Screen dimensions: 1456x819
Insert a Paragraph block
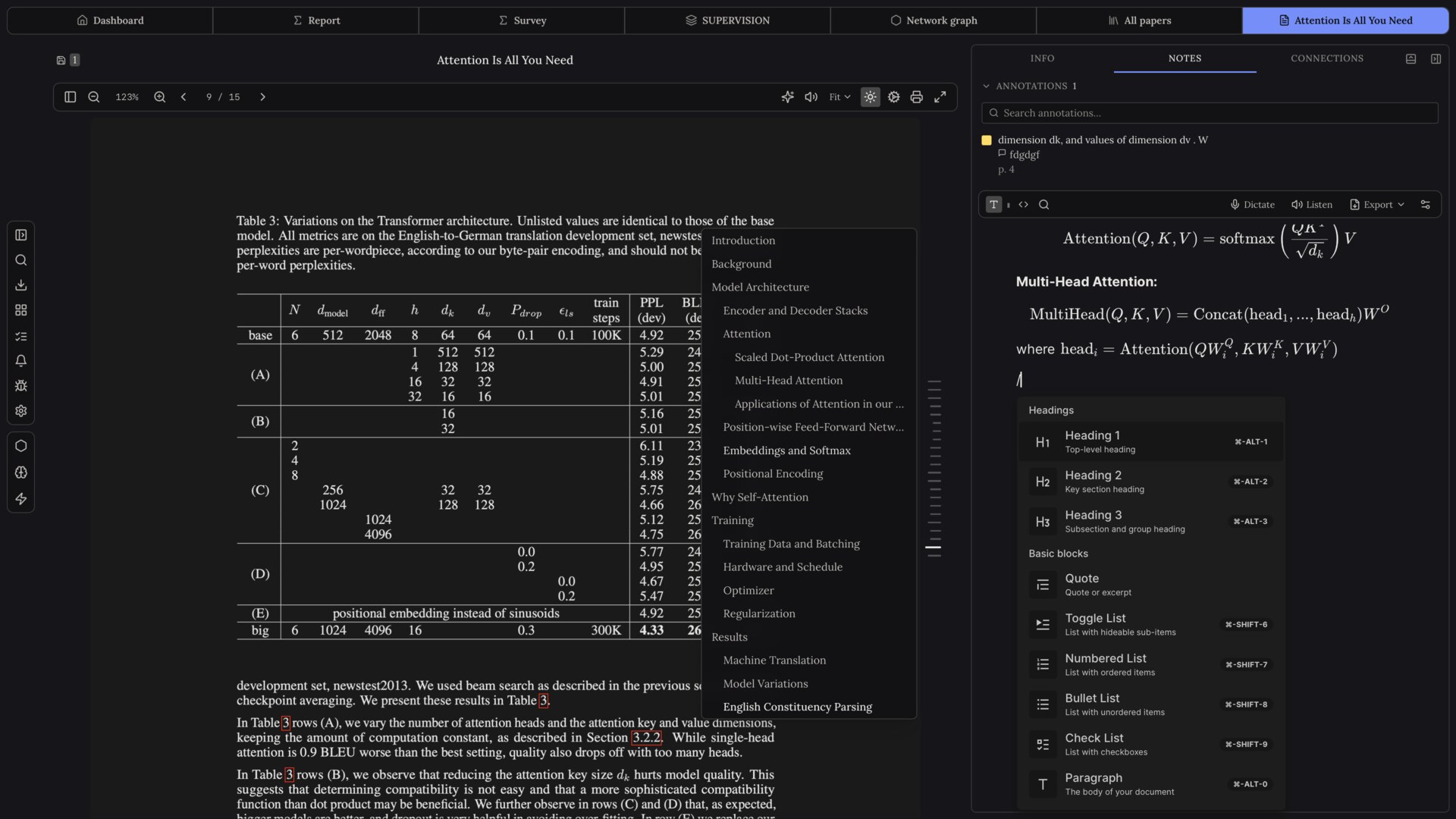1151,784
